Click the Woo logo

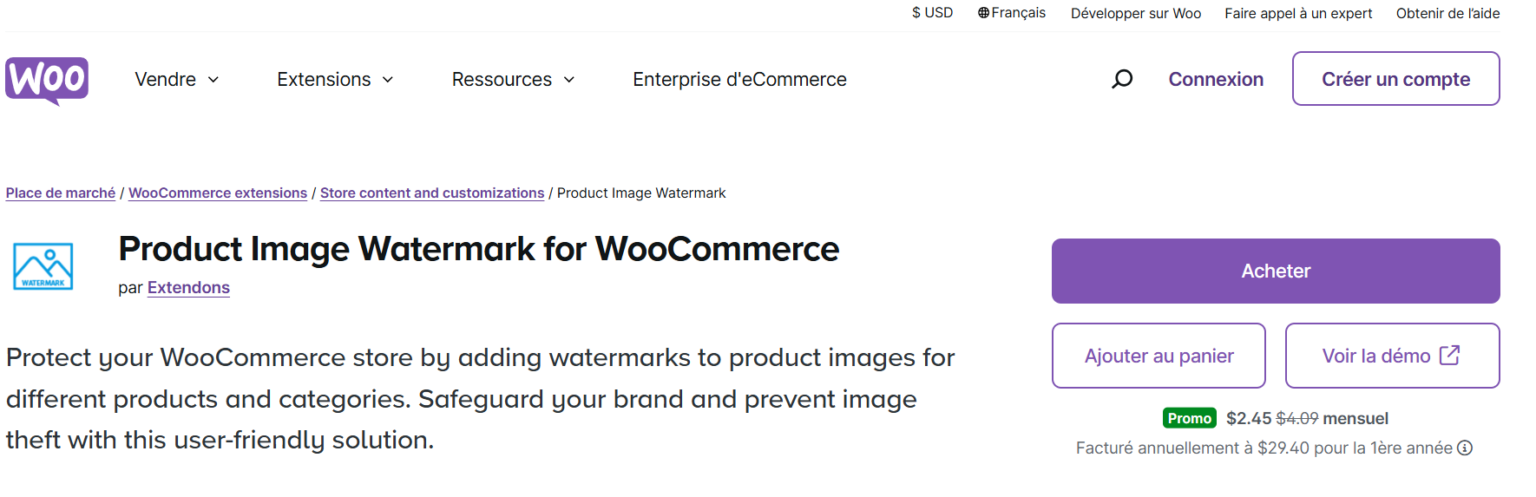tap(47, 80)
